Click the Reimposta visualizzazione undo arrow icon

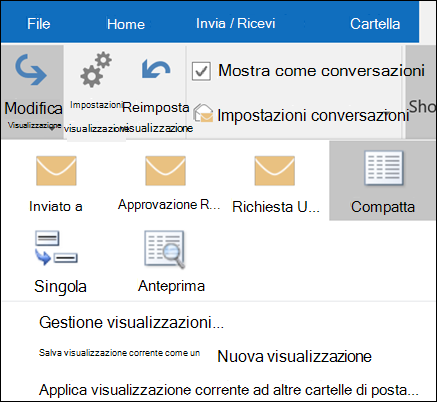pyautogui.click(x=156, y=69)
